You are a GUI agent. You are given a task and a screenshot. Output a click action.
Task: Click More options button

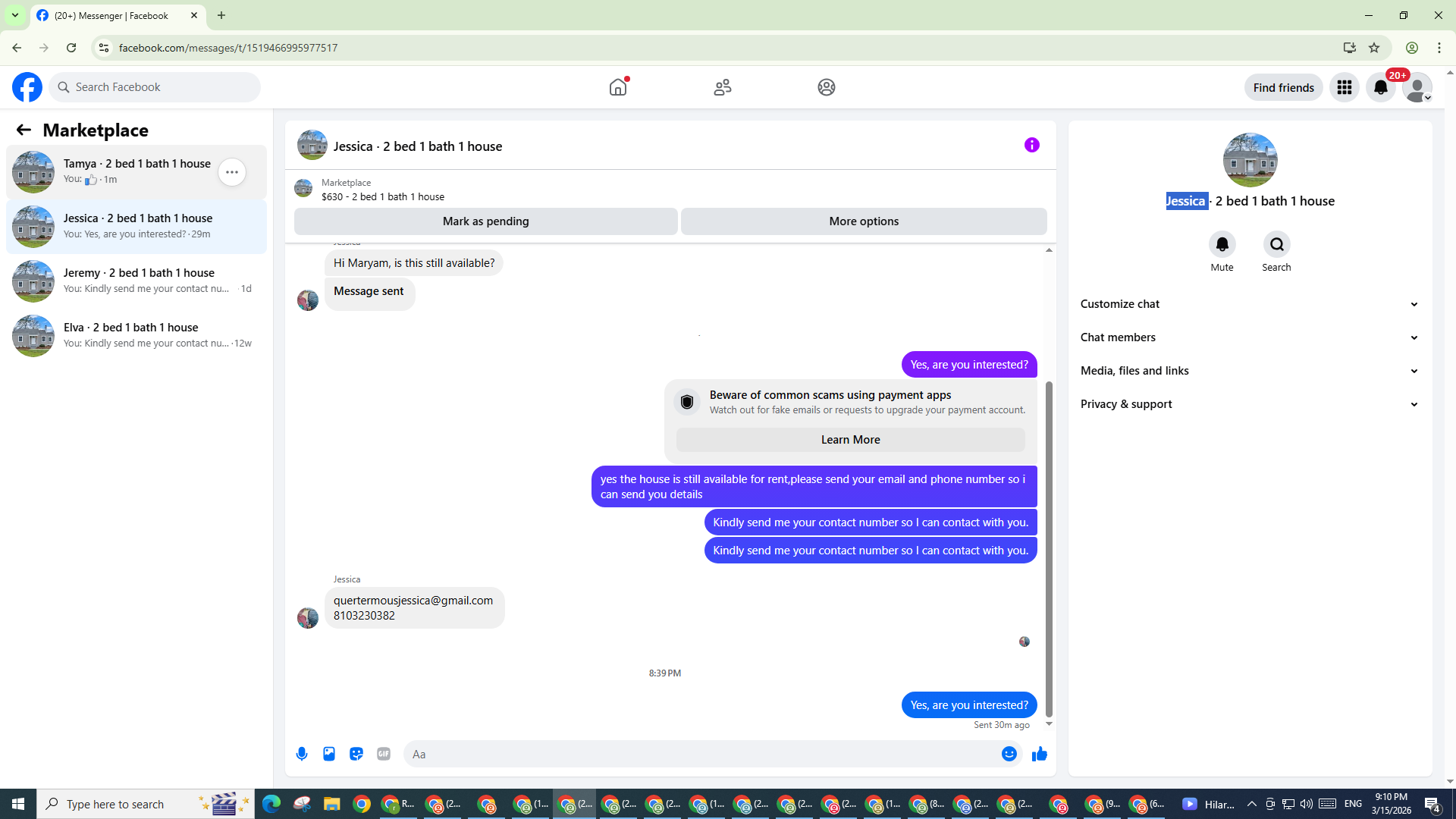point(864,221)
